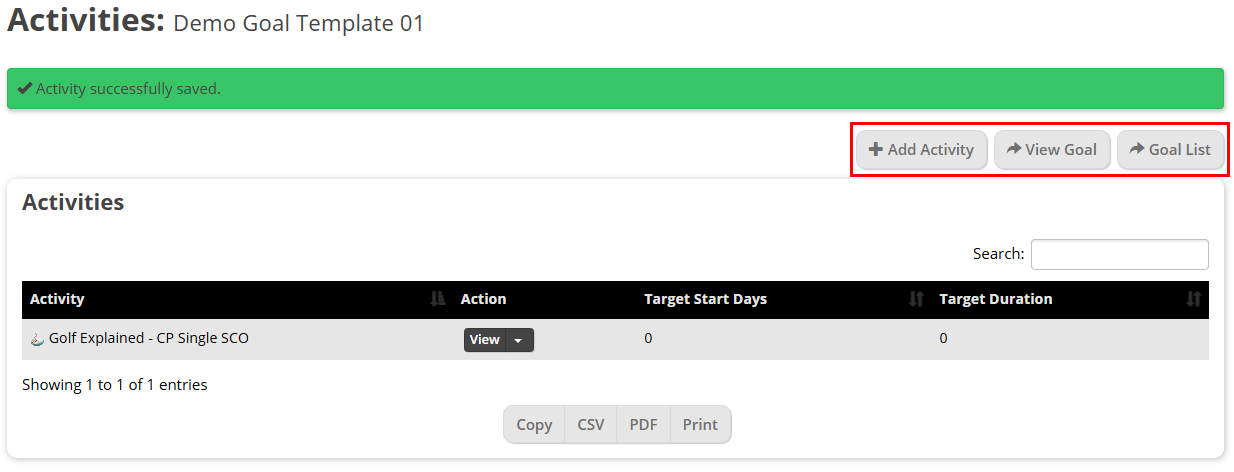
Task: Click the arrow icon on View Goal
Action: click(x=1013, y=149)
